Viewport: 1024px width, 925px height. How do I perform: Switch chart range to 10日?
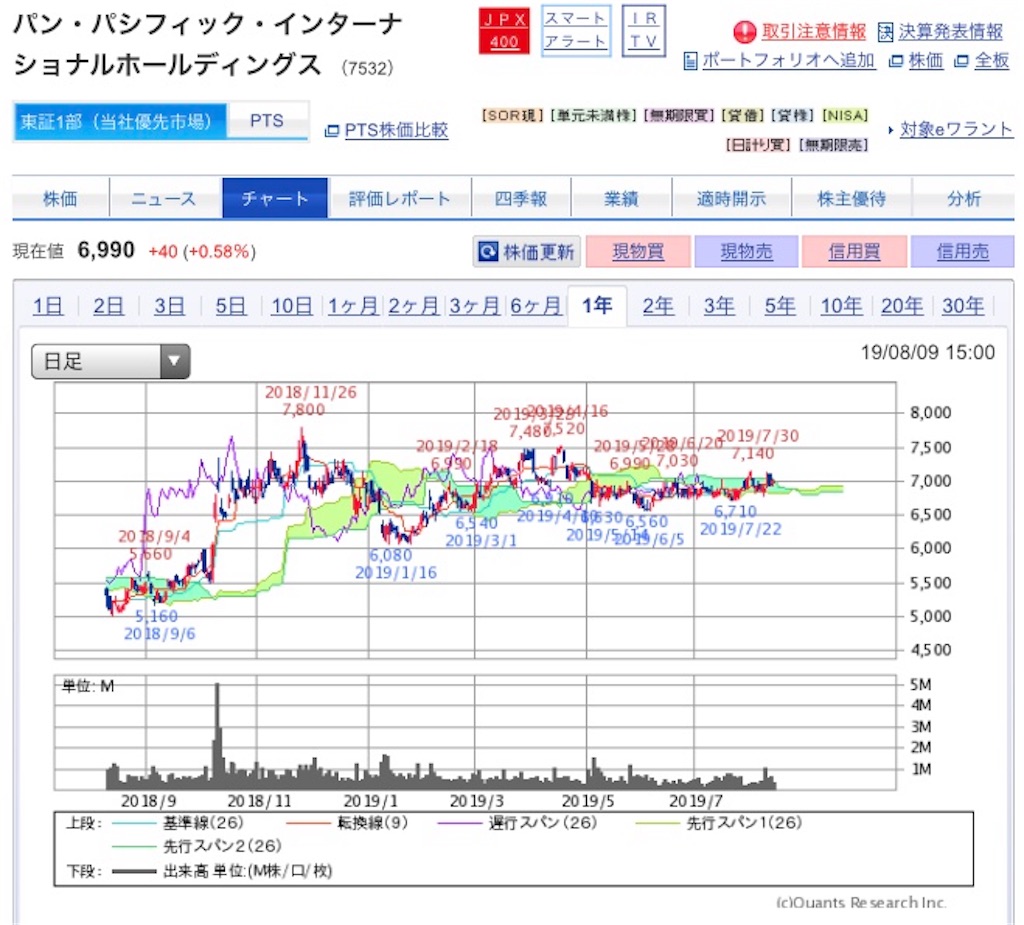[291, 306]
